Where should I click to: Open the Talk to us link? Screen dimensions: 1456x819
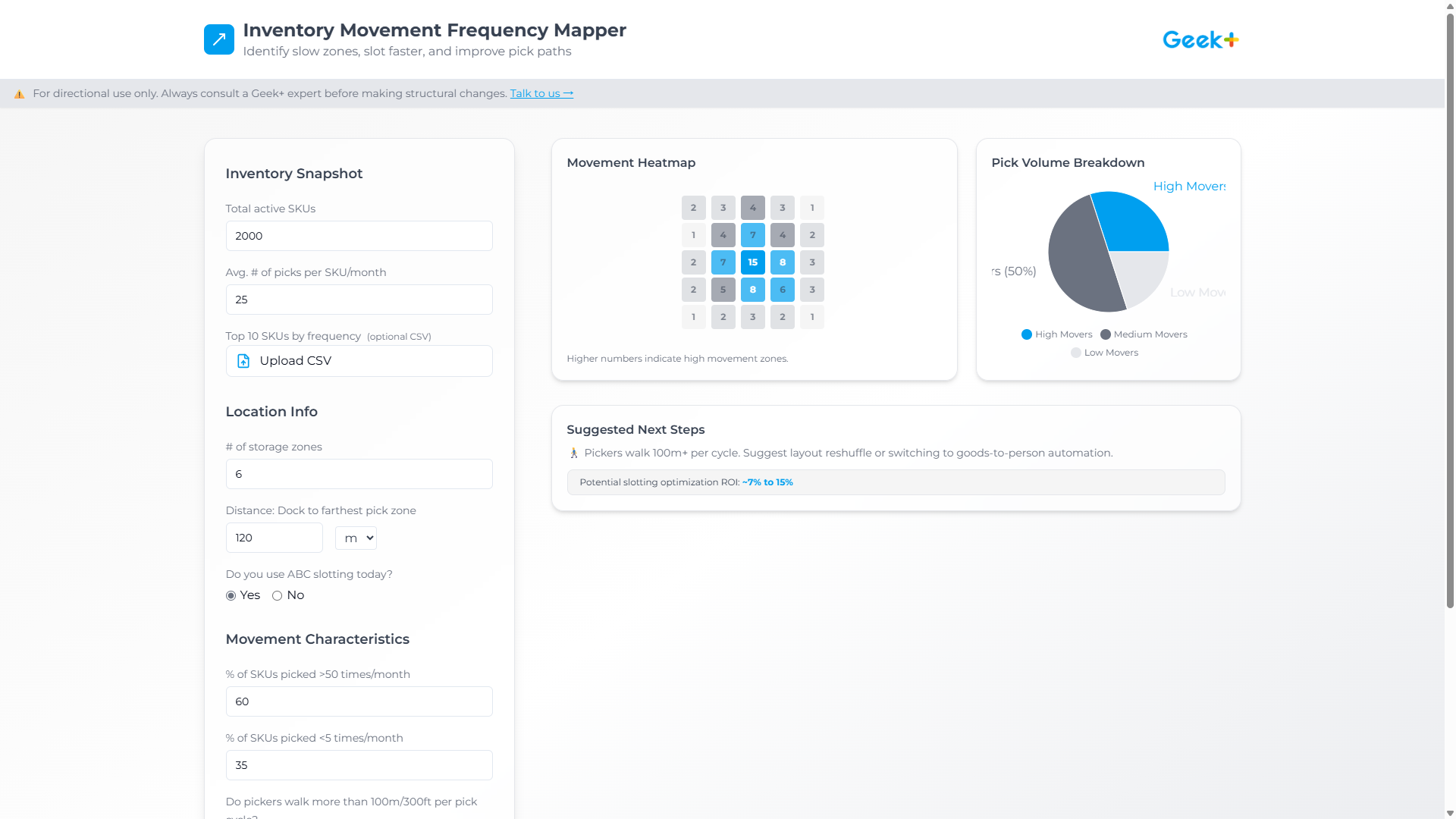[x=541, y=93]
